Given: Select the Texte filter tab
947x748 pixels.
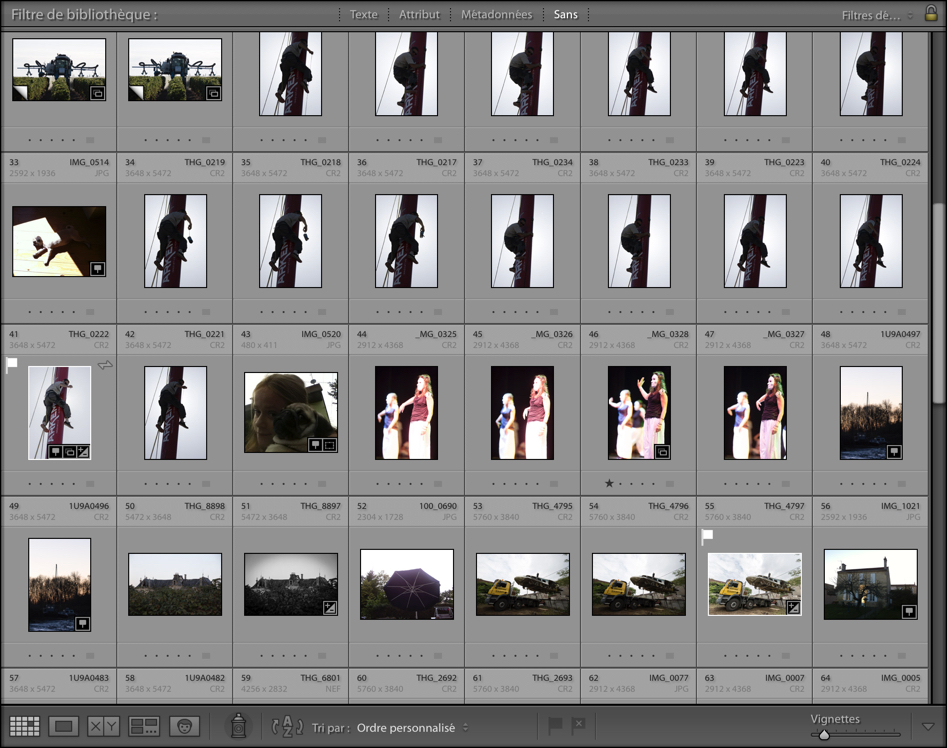Looking at the screenshot, I should tap(364, 14).
